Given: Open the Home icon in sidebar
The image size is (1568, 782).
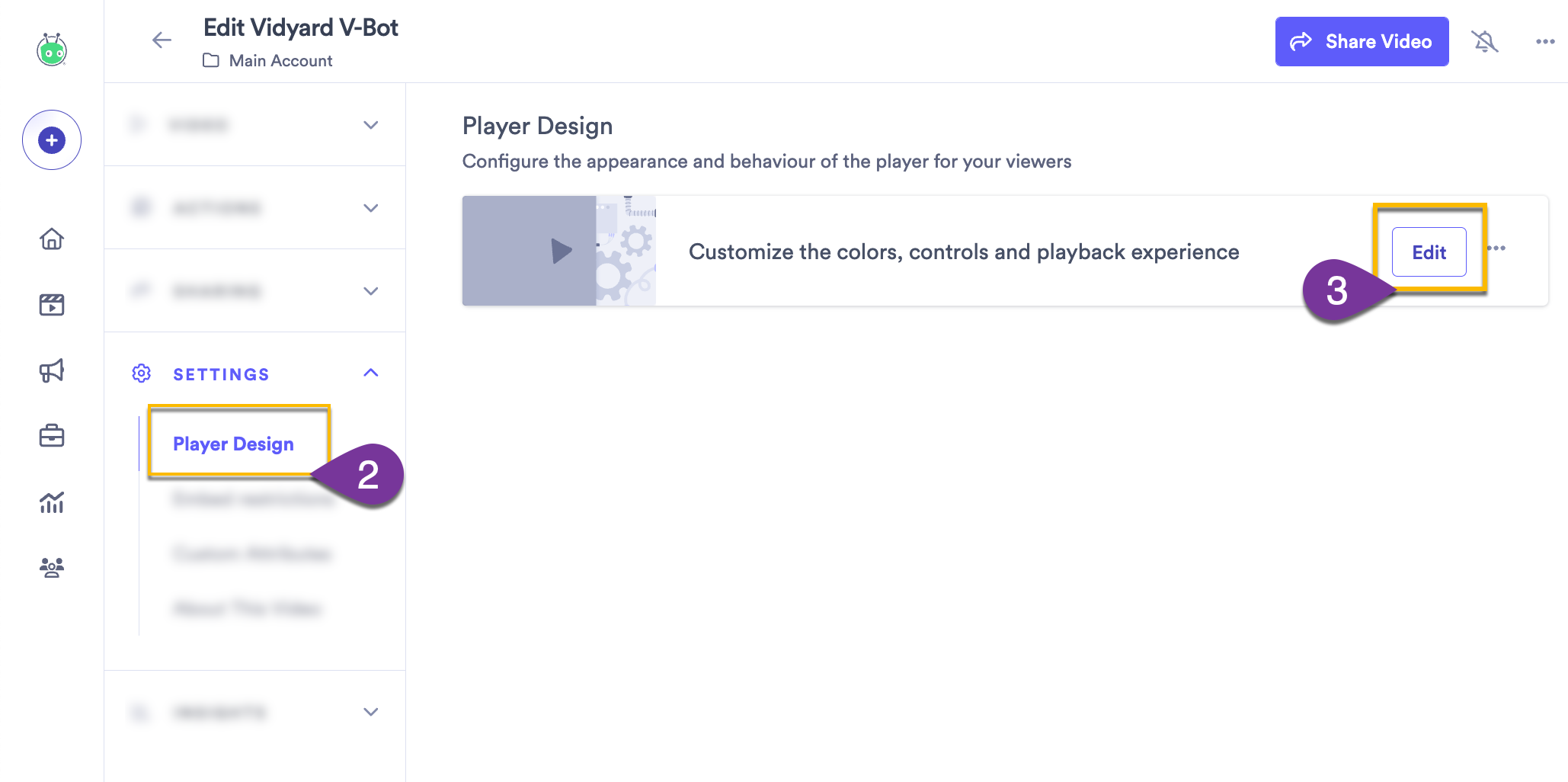Looking at the screenshot, I should tap(52, 239).
